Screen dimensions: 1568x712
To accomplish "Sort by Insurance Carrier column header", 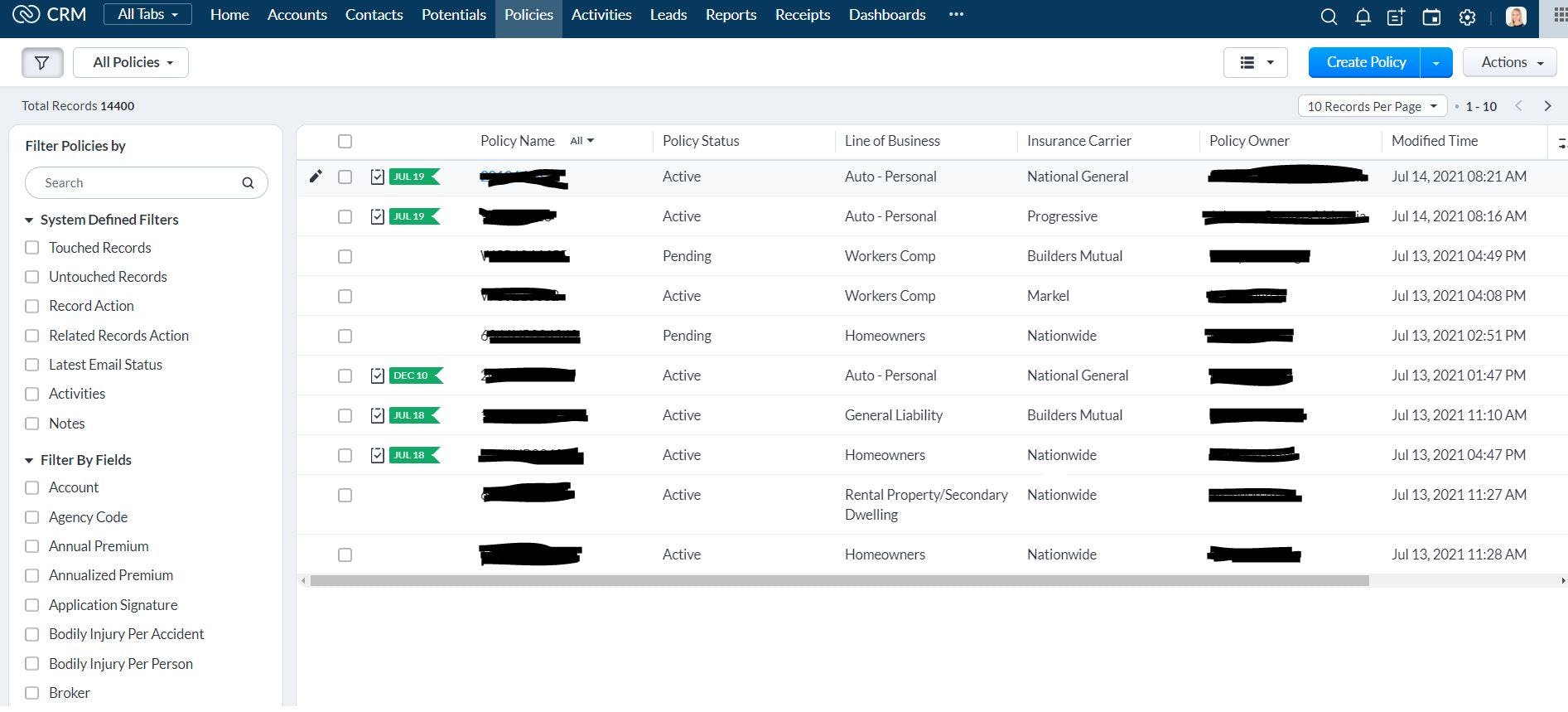I will pyautogui.click(x=1079, y=141).
